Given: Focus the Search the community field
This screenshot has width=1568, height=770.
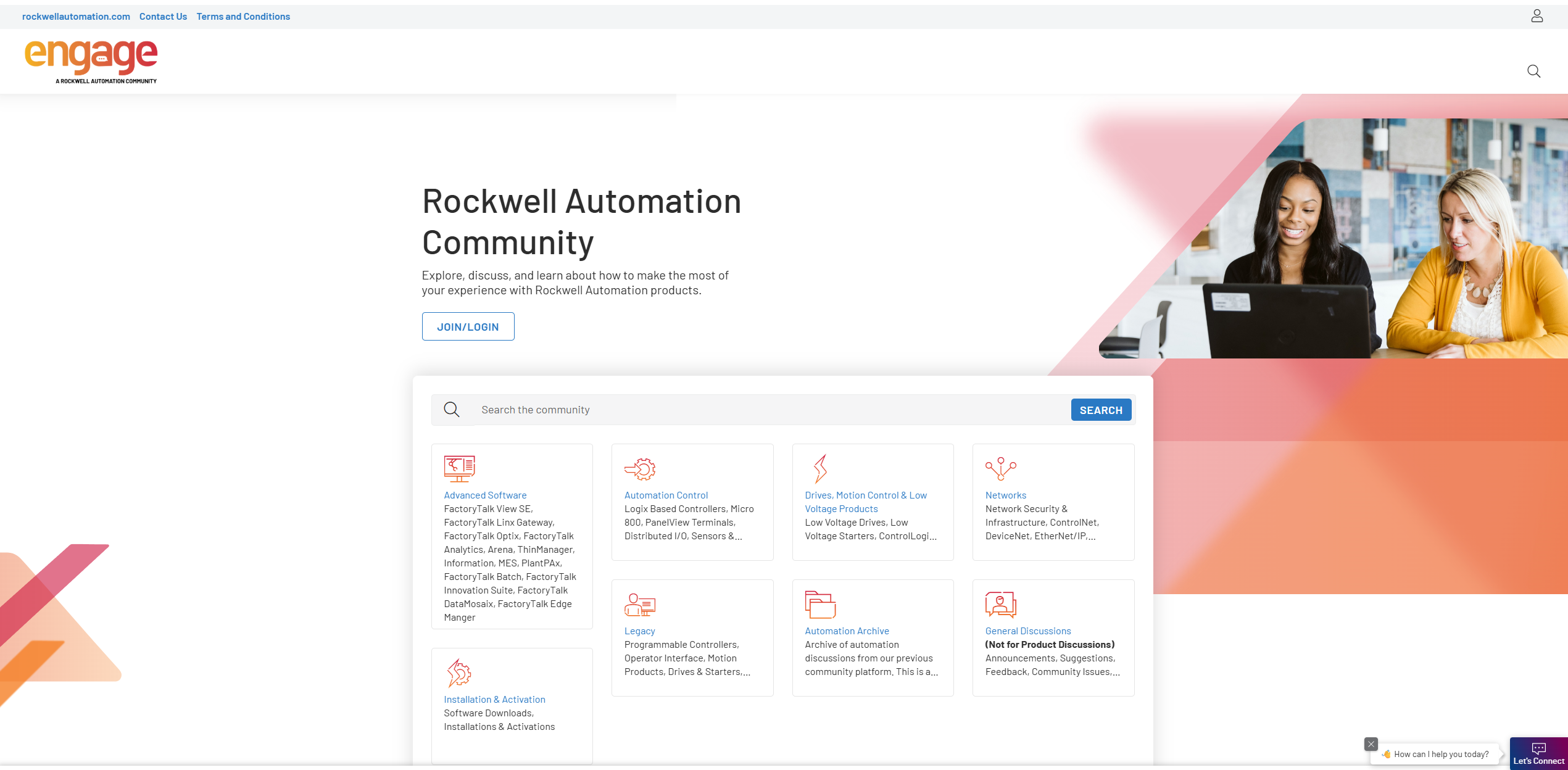Looking at the screenshot, I should point(771,410).
